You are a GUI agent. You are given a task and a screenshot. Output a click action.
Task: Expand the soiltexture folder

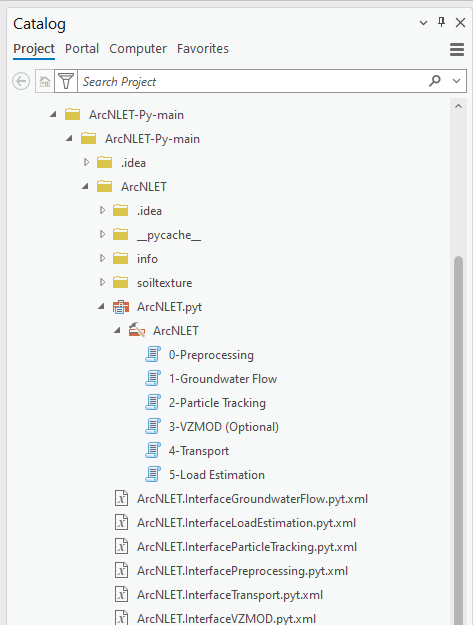coord(102,282)
